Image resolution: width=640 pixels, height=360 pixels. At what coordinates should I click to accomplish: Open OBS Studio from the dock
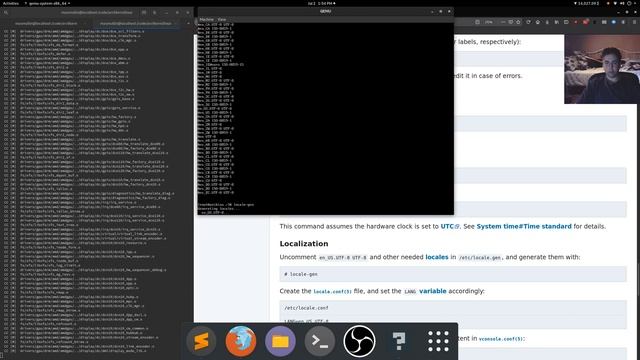[359, 341]
